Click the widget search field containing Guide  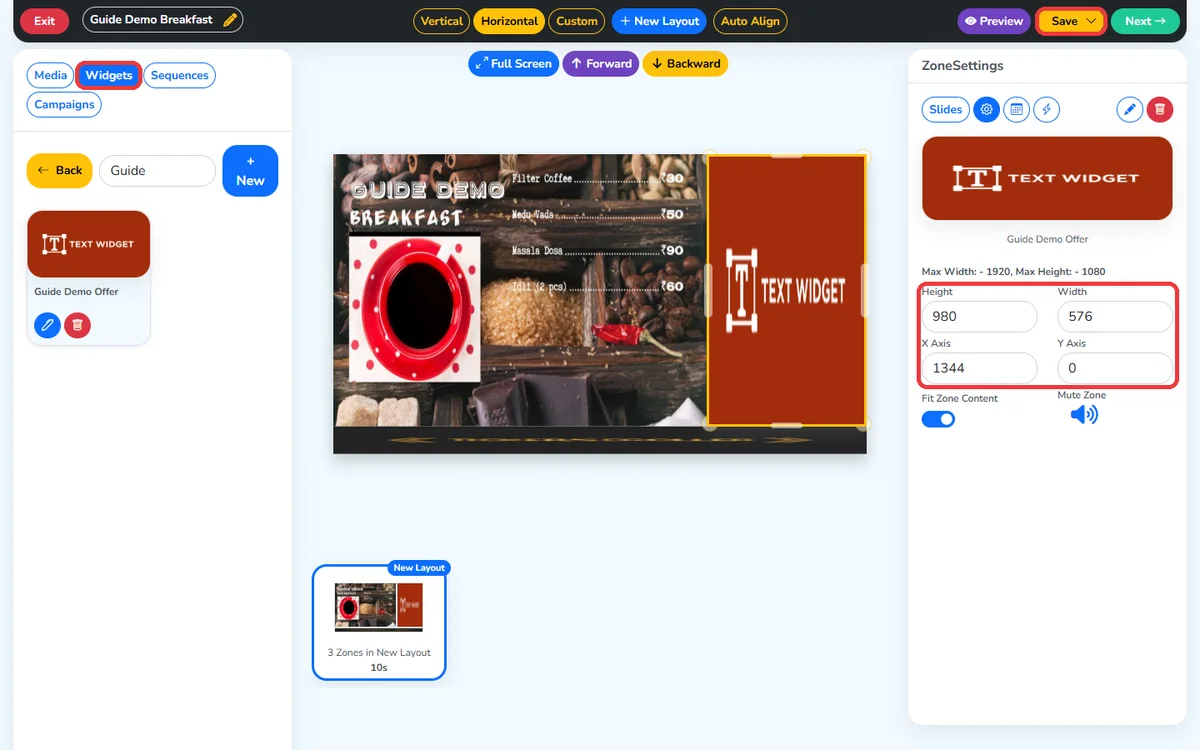[157, 170]
